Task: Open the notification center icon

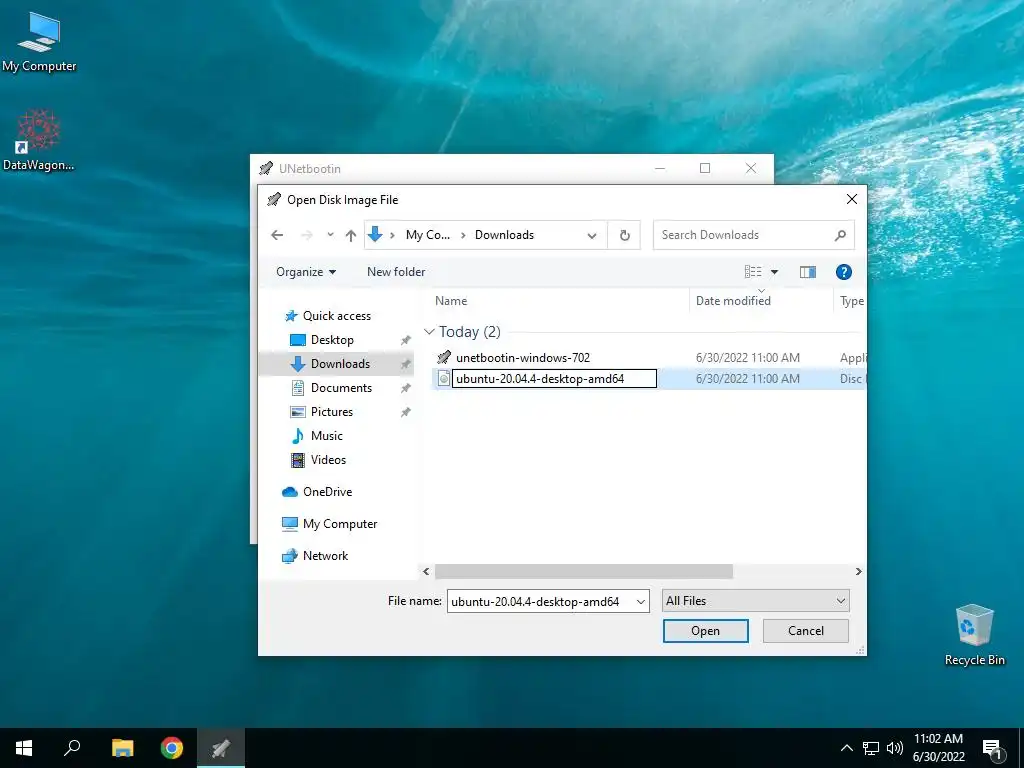Action: (992, 749)
